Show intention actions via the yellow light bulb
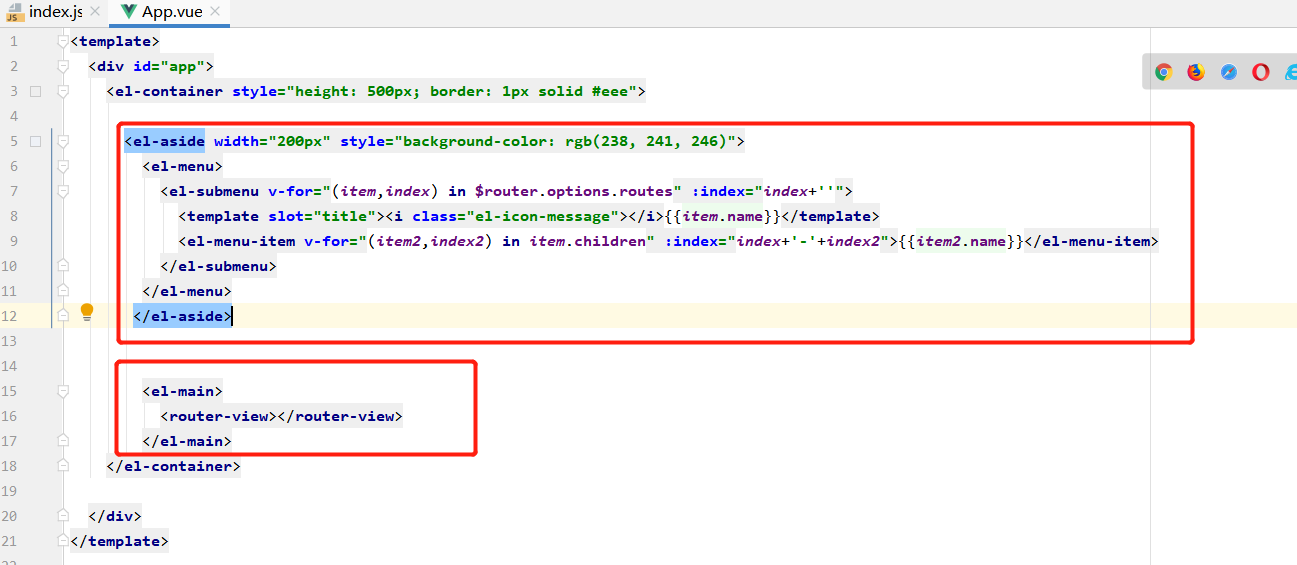 pyautogui.click(x=87, y=312)
